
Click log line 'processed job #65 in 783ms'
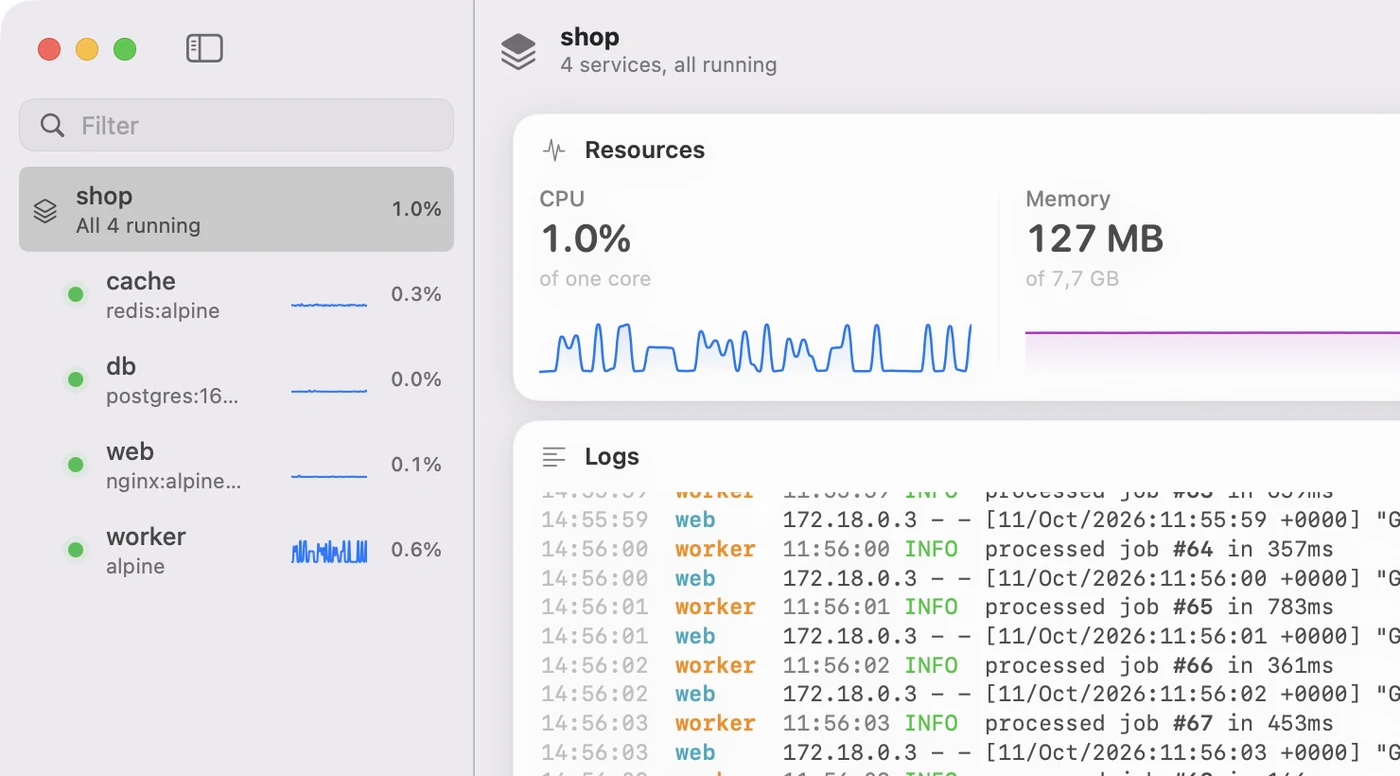click(x=1159, y=607)
